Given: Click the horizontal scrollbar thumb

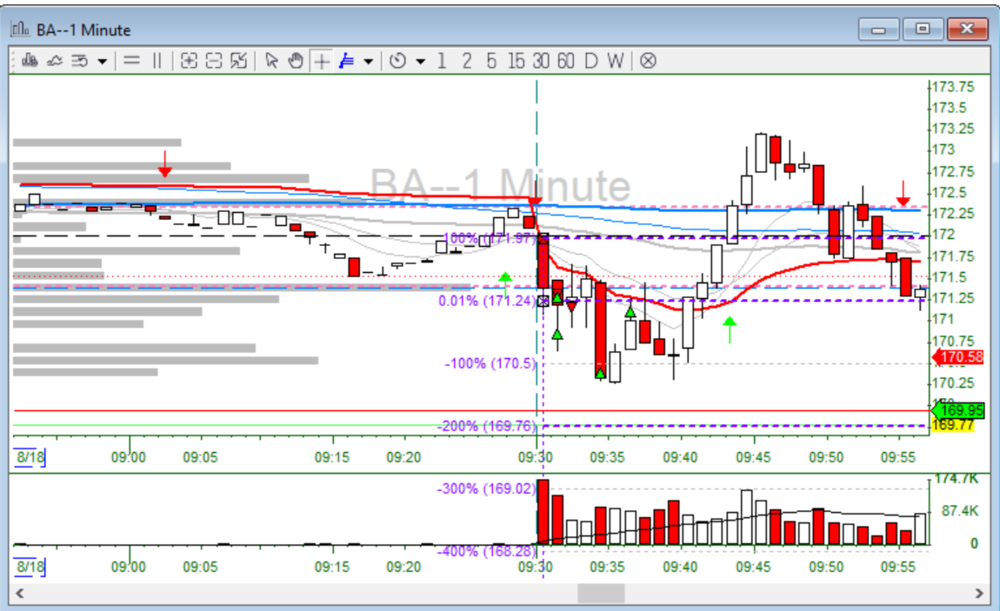Looking at the screenshot, I should coord(601,593).
